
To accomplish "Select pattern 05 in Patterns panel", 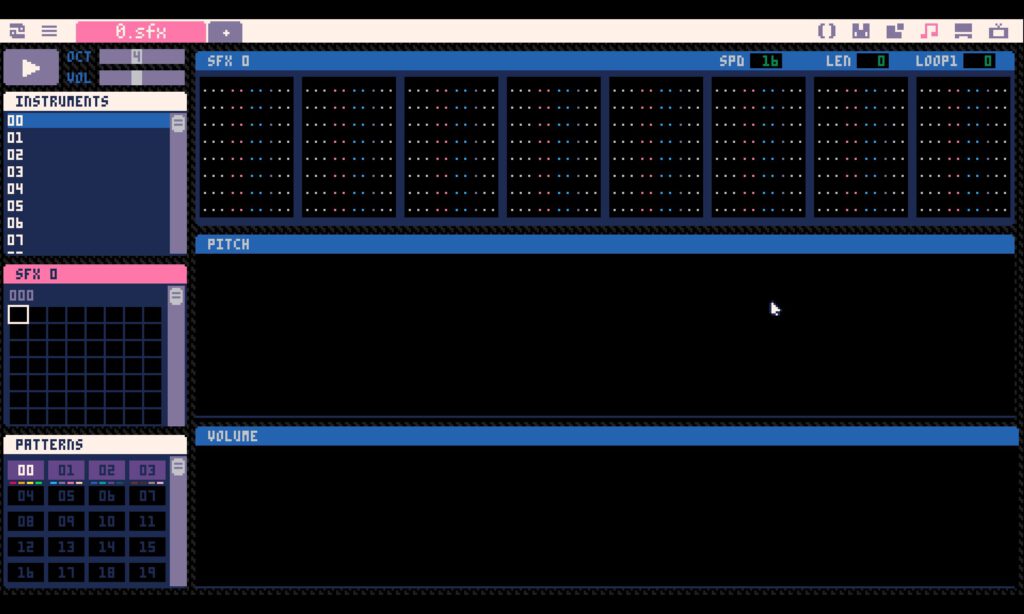I will tap(66, 496).
